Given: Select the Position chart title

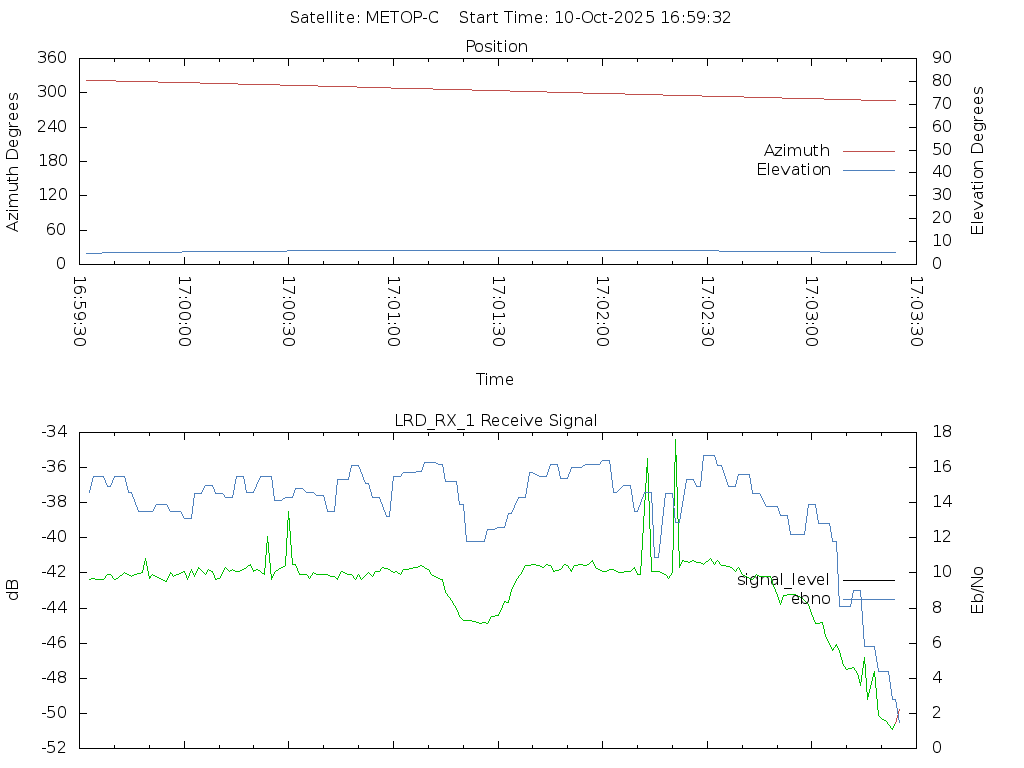Looking at the screenshot, I should click(x=496, y=46).
